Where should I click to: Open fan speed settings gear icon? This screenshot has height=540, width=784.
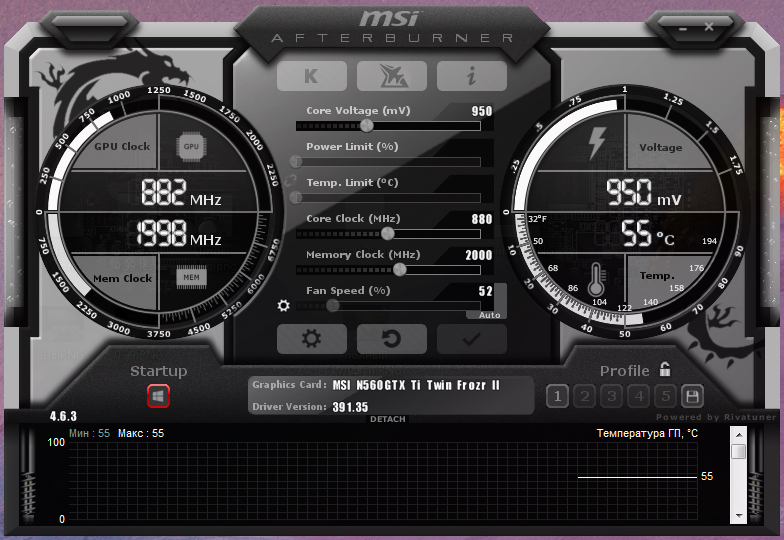pos(284,305)
